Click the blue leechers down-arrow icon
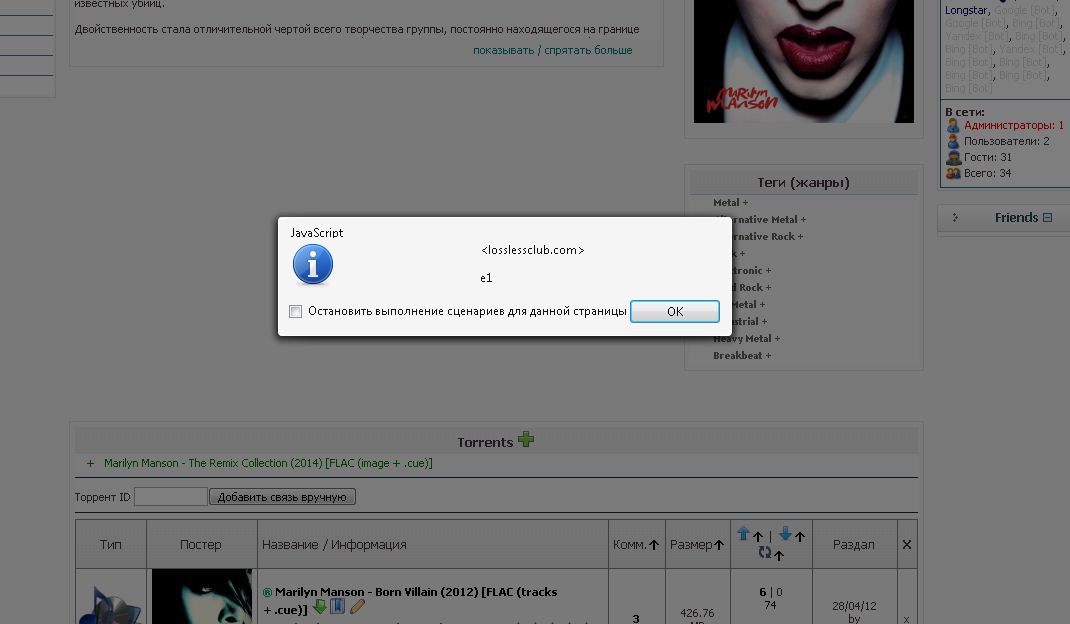Viewport: 1070px width, 624px height. [x=785, y=534]
